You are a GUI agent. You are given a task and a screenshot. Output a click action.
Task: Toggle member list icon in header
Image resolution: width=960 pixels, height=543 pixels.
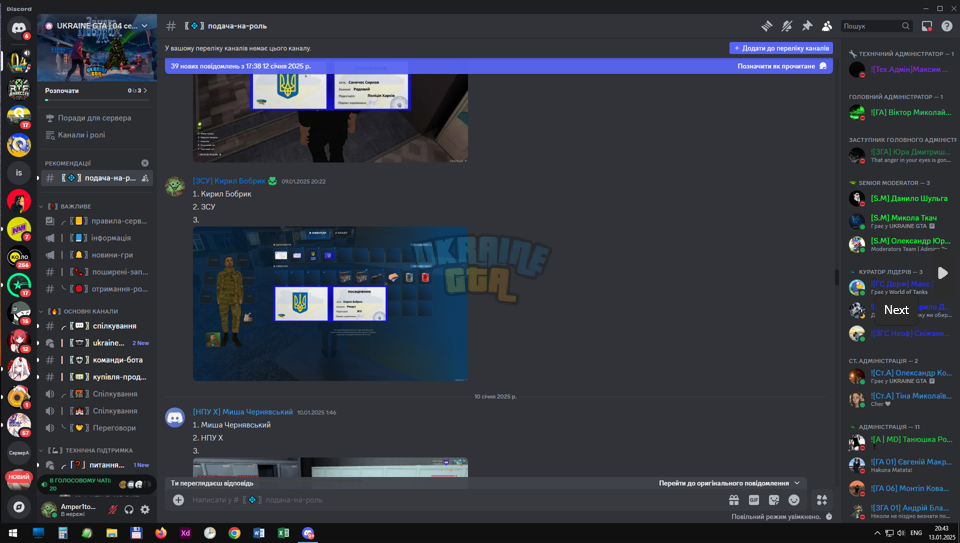(827, 26)
